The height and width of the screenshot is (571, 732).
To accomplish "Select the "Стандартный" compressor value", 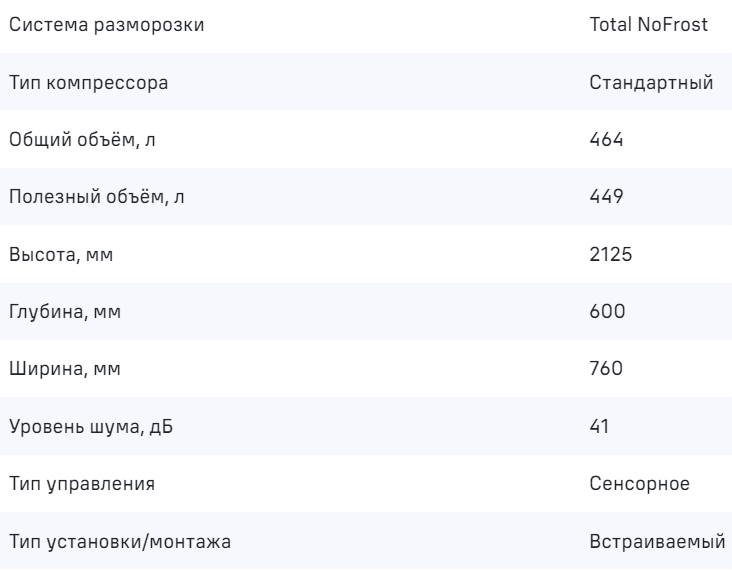I will [x=652, y=82].
